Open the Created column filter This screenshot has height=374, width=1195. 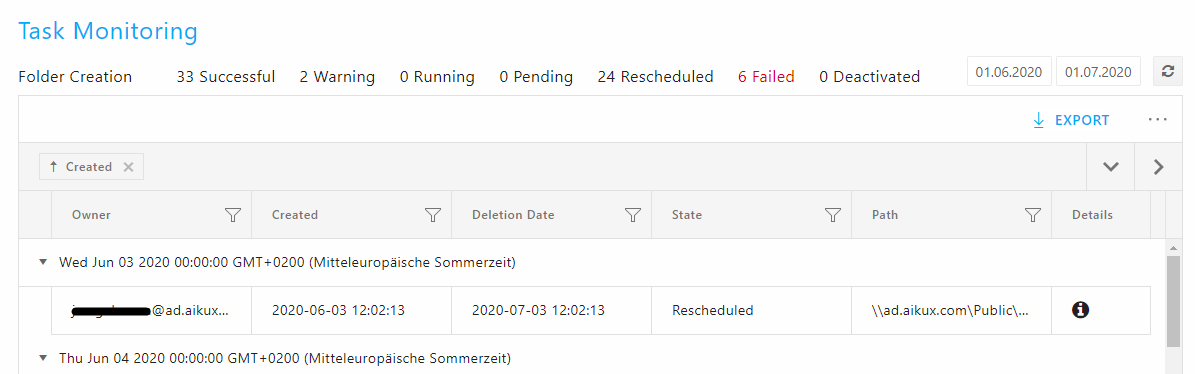[x=433, y=216]
